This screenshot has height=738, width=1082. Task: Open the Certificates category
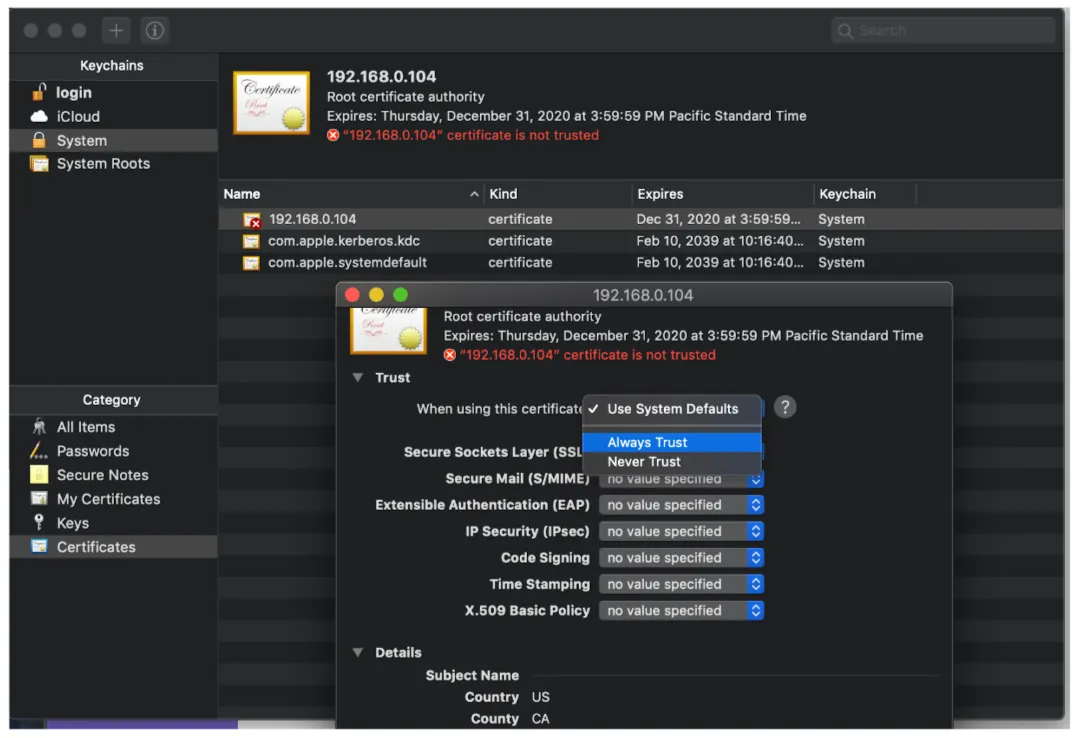tap(113, 547)
